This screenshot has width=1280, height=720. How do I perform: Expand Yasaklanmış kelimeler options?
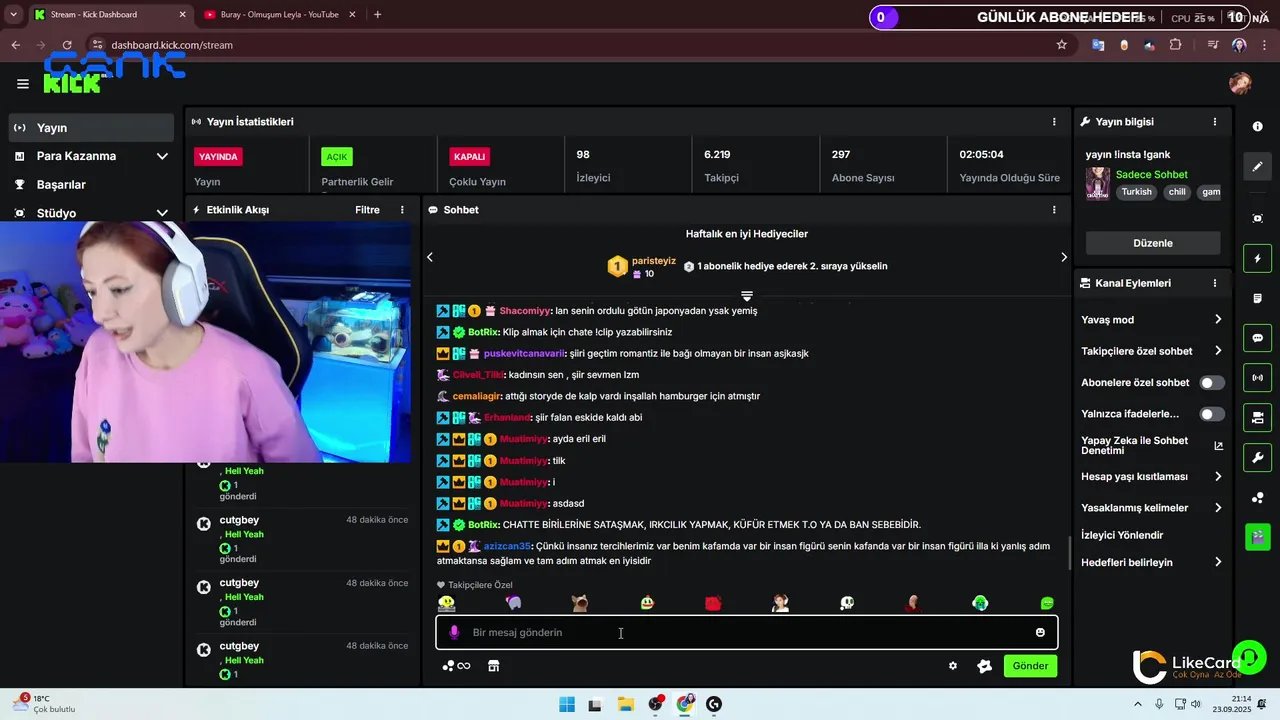click(1218, 508)
